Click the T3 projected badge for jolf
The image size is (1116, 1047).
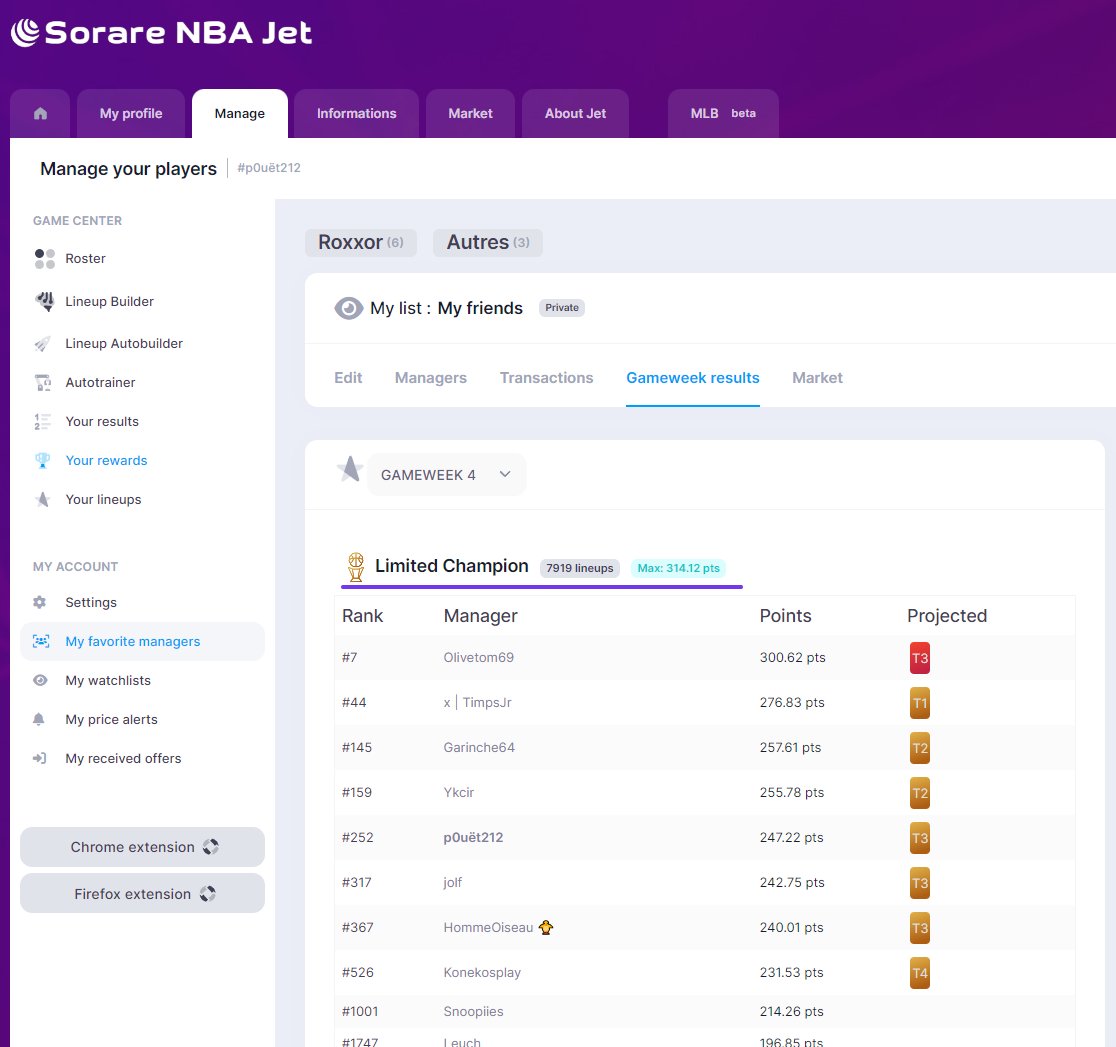pos(920,883)
